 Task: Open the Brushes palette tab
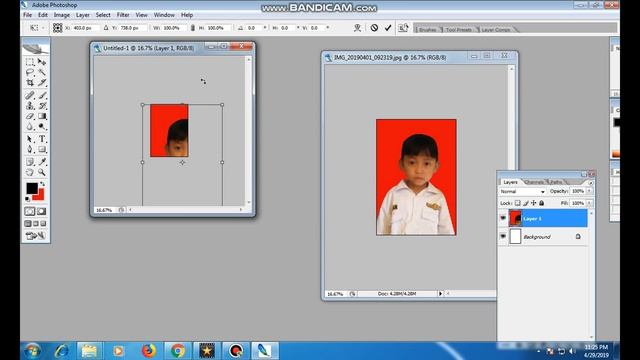[427, 29]
